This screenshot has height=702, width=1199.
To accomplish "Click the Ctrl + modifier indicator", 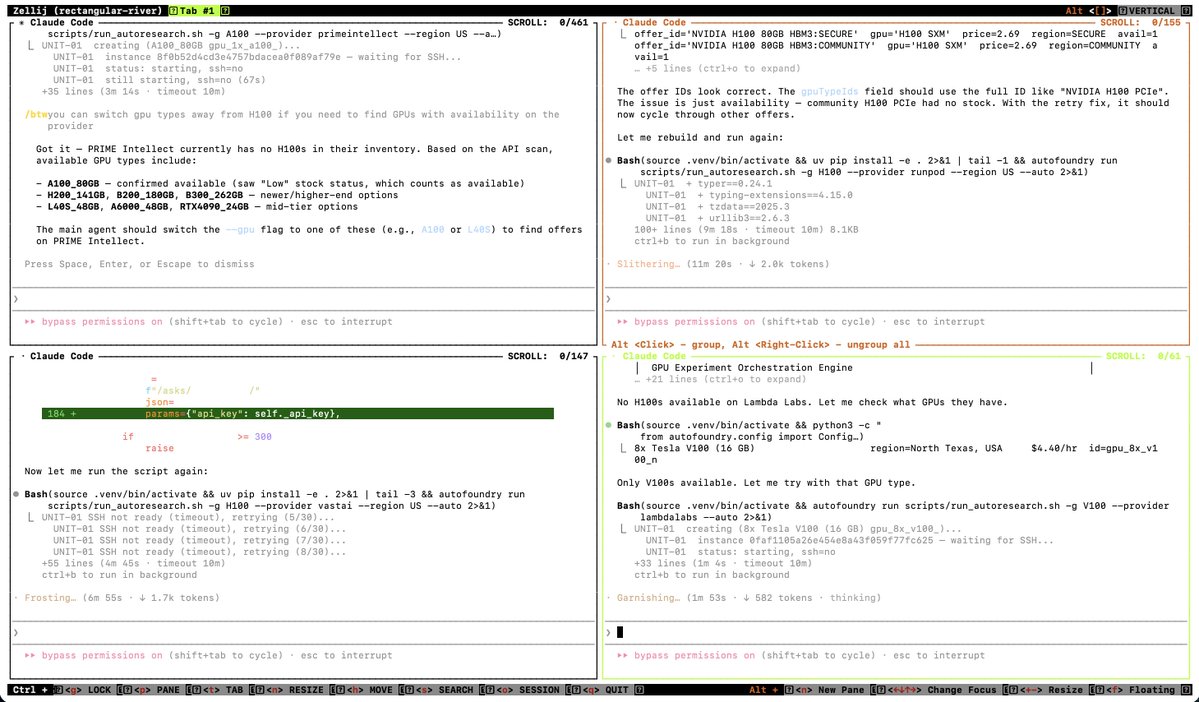I will tap(29, 690).
